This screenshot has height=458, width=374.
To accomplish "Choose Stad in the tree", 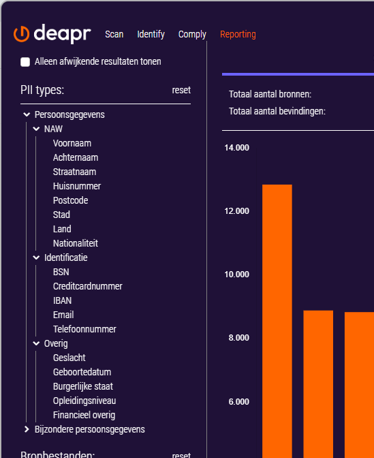I will point(61,215).
